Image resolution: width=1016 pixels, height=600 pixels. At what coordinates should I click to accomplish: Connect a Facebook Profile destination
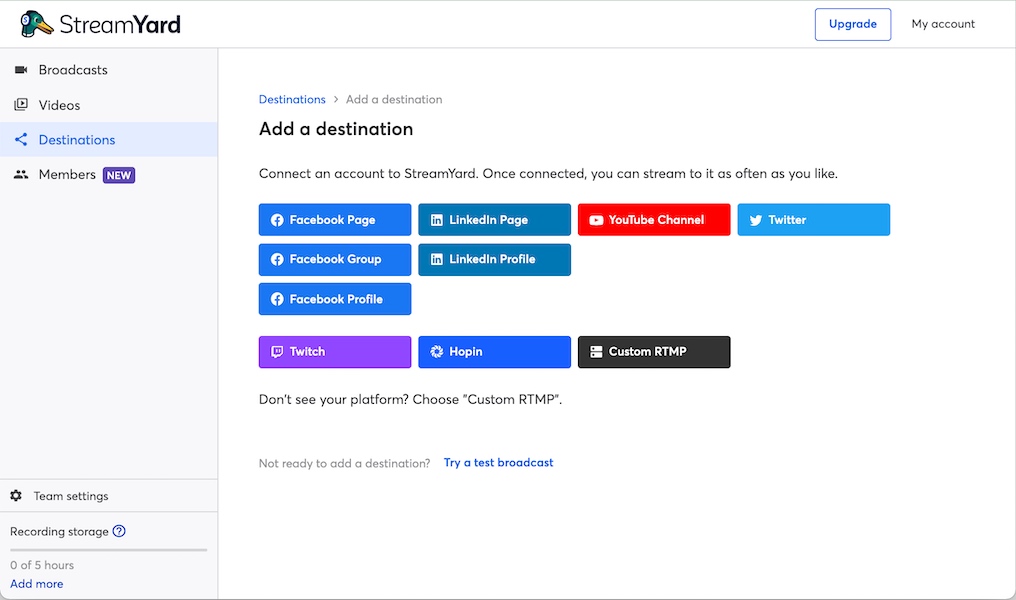[x=335, y=299]
